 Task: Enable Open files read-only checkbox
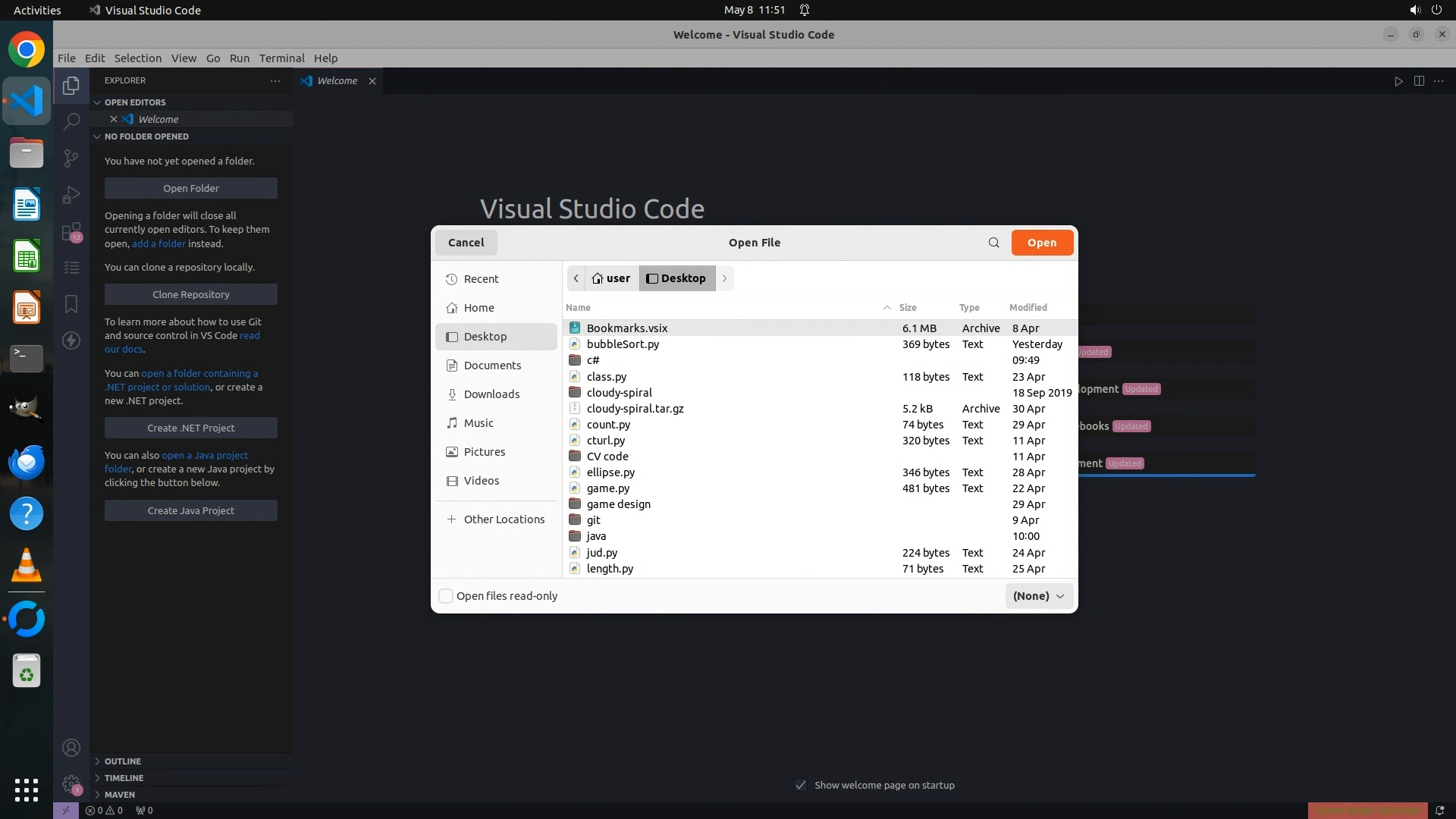pos(447,596)
